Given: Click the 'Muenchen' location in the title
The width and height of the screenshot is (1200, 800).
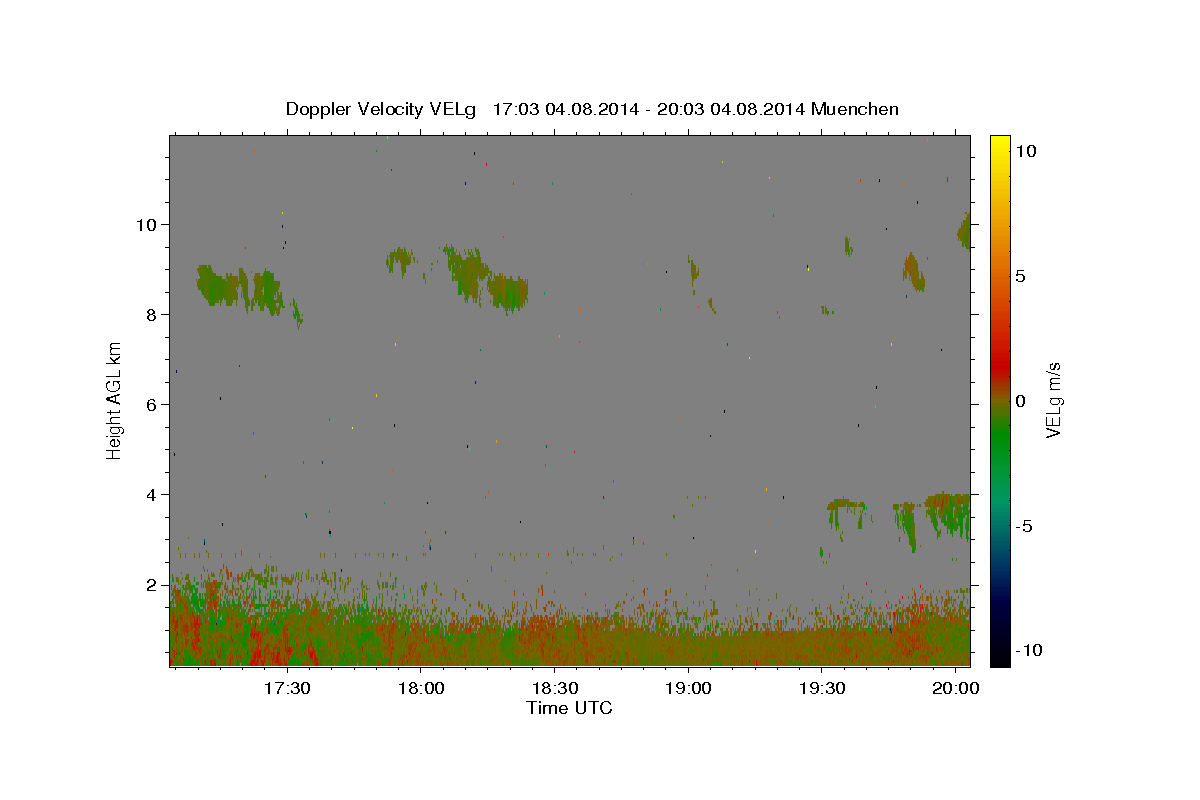Looking at the screenshot, I should click(x=855, y=109).
